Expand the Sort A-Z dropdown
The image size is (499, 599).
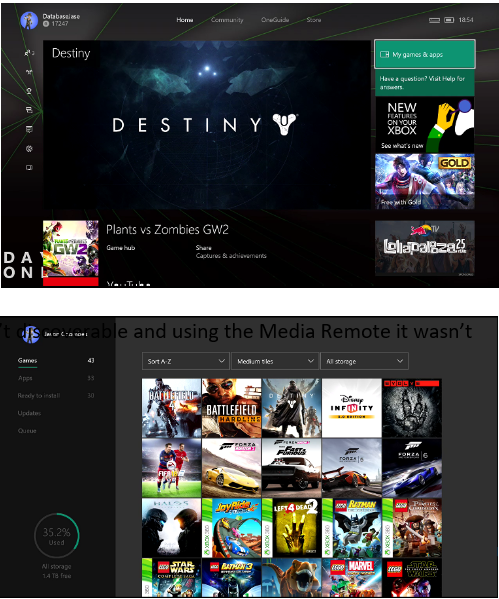click(x=186, y=361)
